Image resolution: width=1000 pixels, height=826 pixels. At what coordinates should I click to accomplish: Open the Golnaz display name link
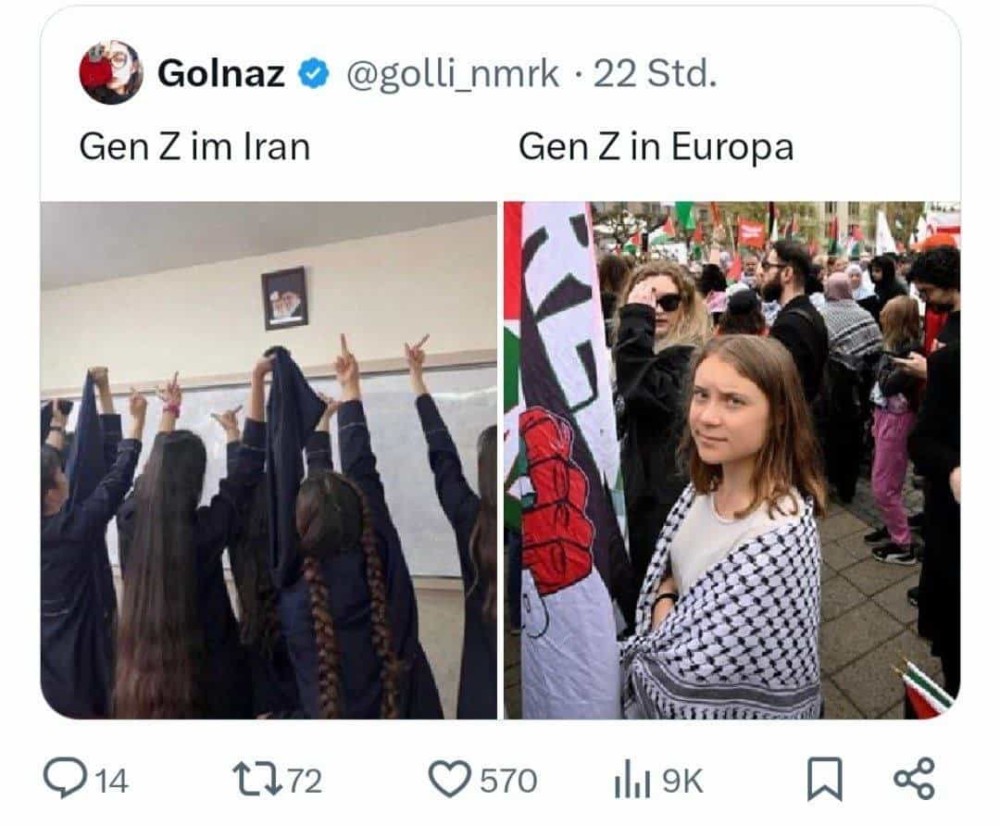click(x=221, y=73)
